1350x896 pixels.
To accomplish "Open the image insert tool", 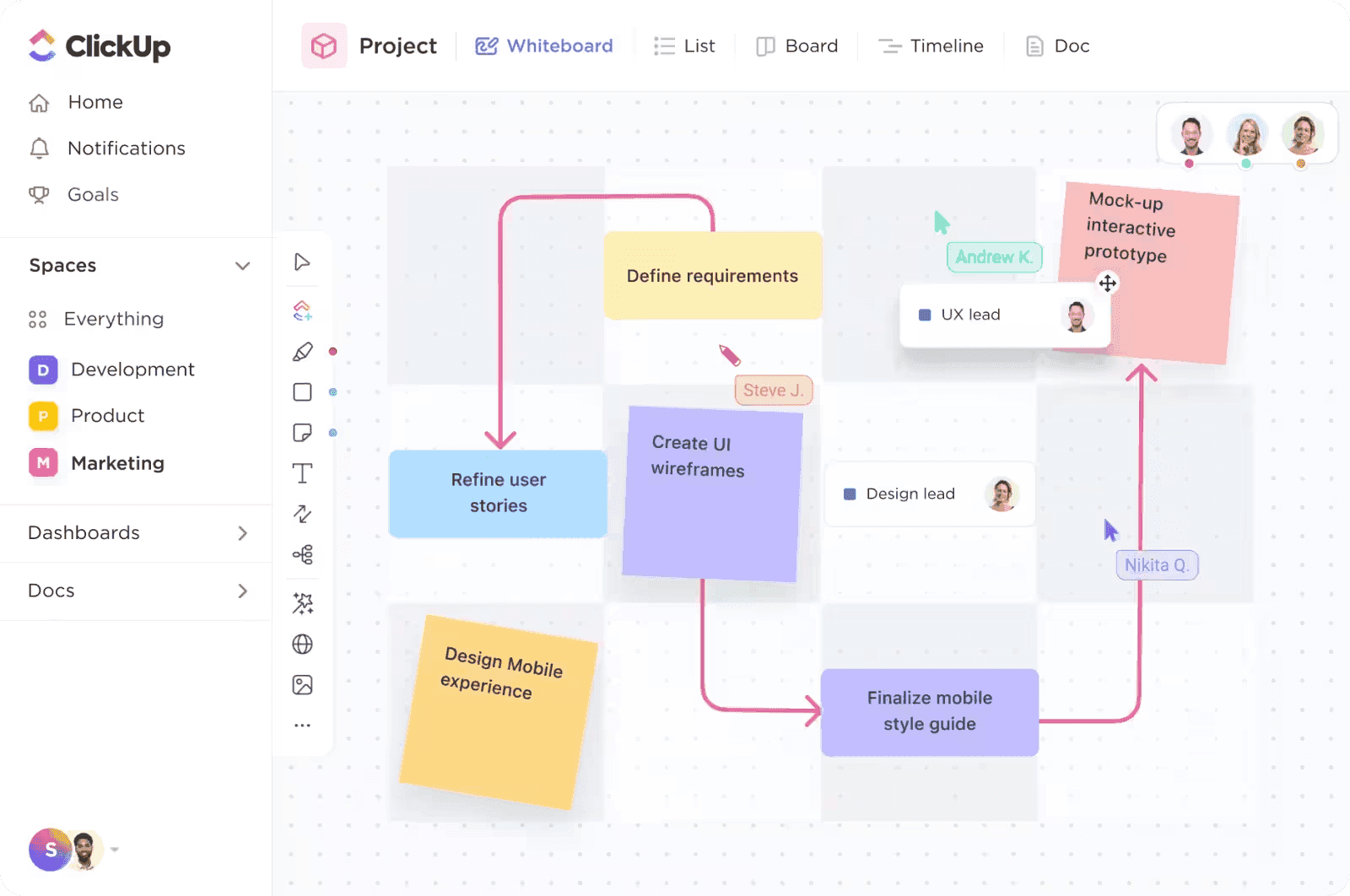I will (x=302, y=684).
